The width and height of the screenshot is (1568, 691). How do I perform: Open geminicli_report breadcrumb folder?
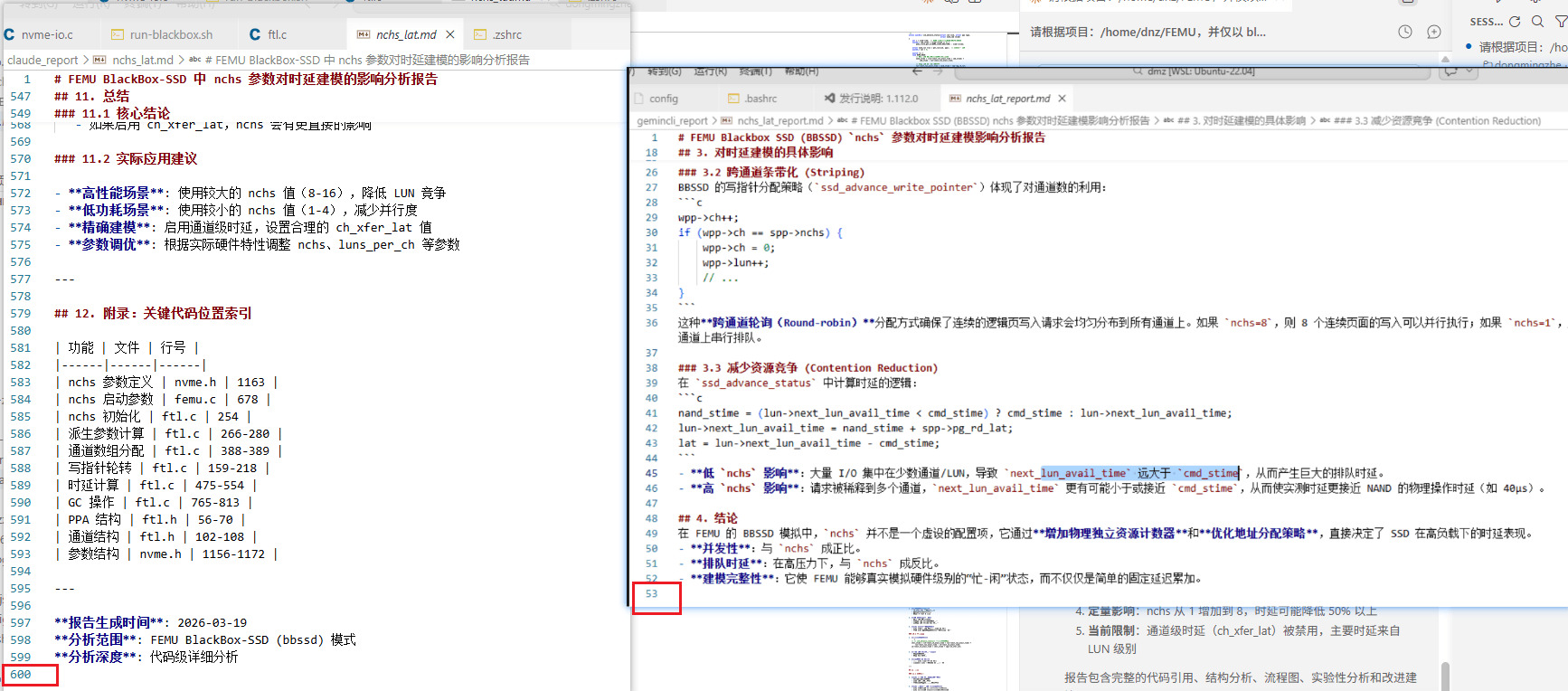(x=672, y=120)
